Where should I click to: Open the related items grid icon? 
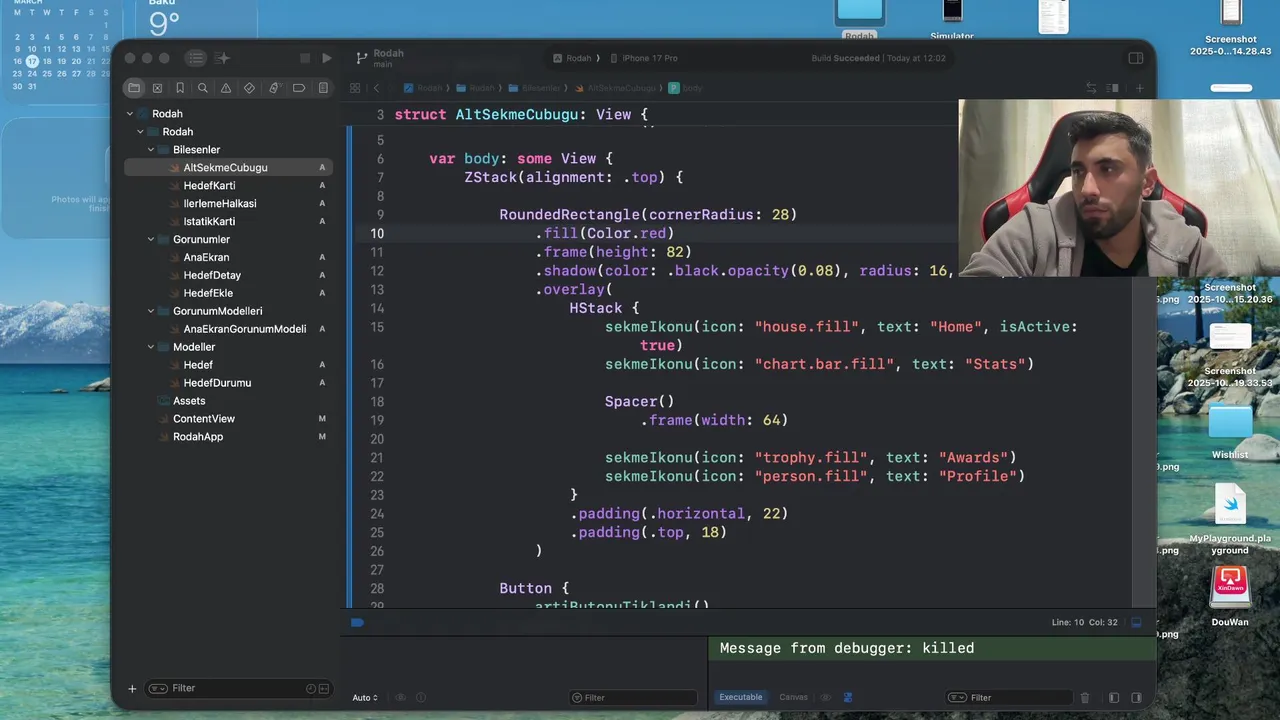355,88
